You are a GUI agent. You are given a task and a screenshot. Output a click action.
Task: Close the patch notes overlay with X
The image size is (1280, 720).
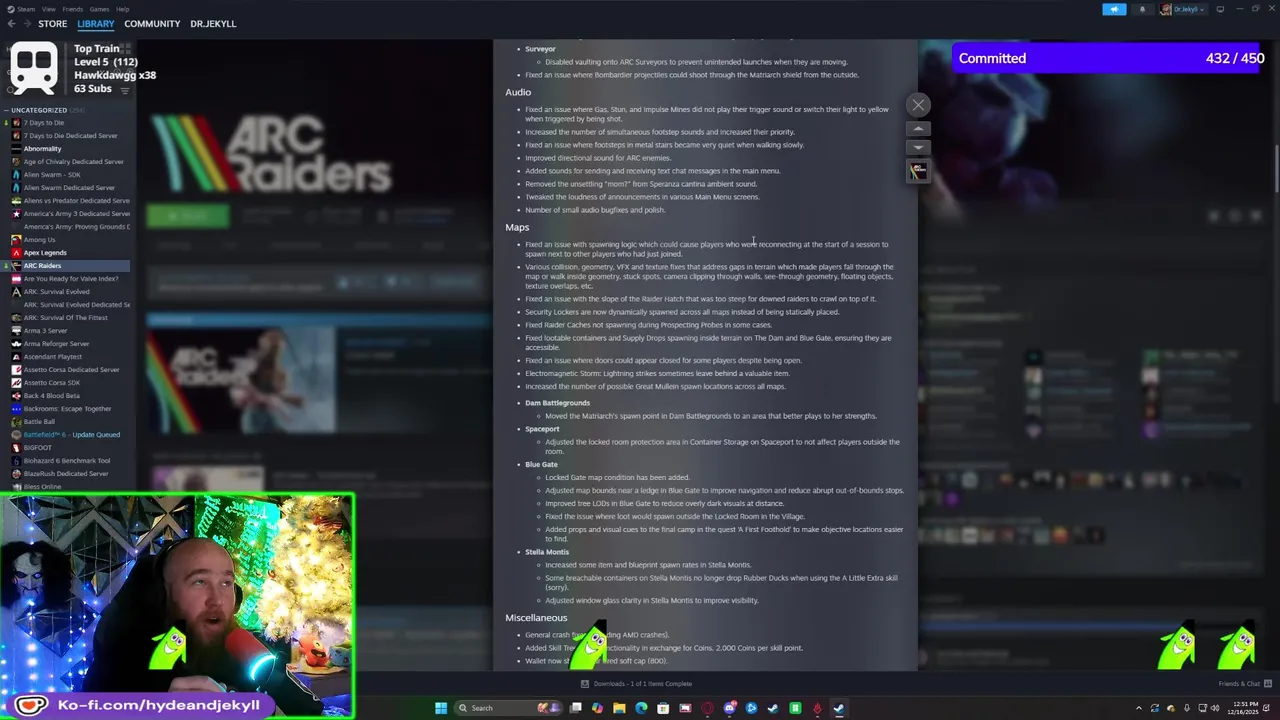[918, 105]
